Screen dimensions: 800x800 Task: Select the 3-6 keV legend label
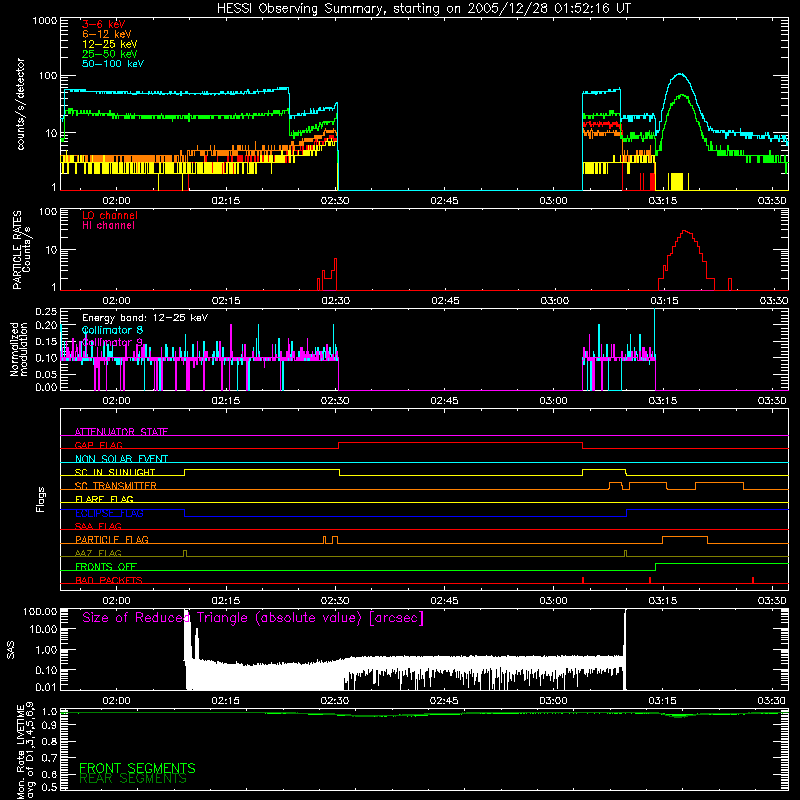coord(103,24)
